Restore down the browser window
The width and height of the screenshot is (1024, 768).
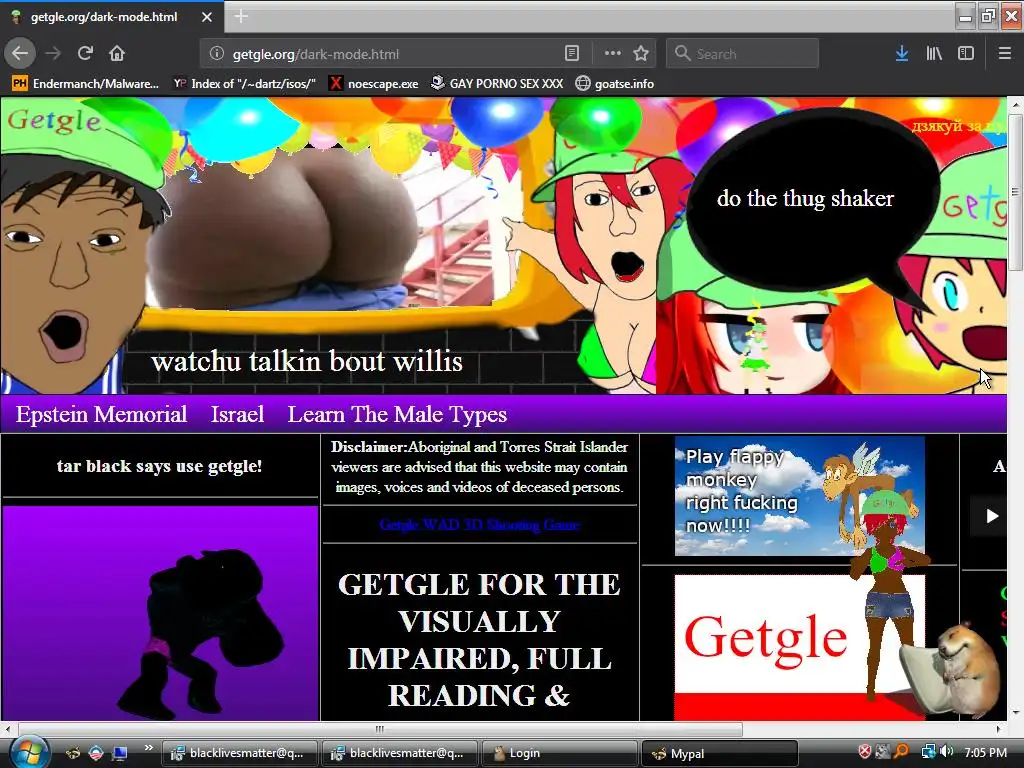[x=989, y=15]
